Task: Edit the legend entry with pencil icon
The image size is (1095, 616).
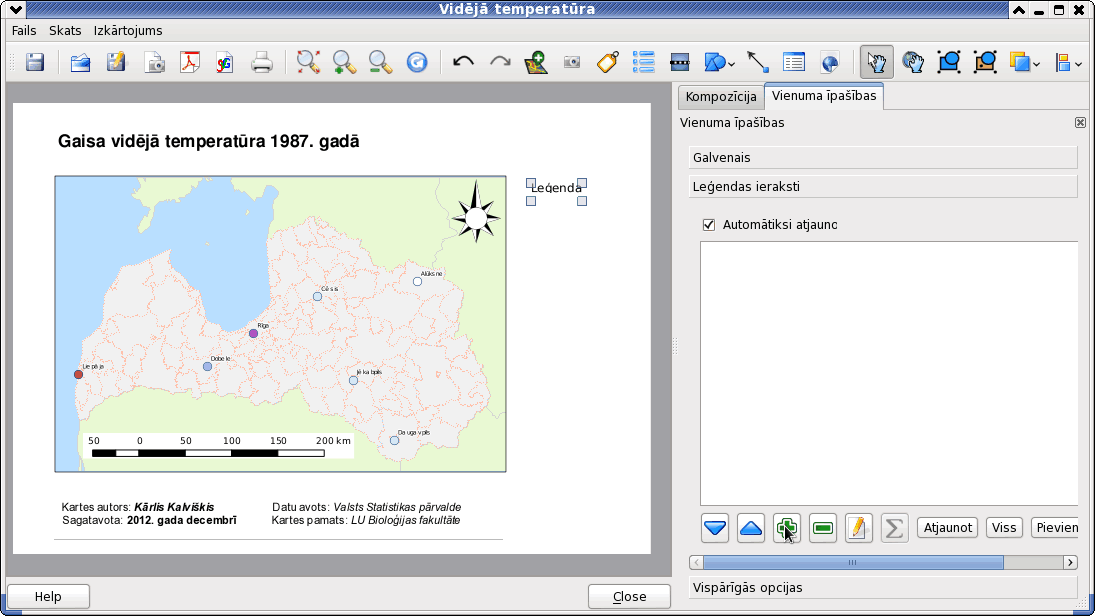Action: click(858, 528)
